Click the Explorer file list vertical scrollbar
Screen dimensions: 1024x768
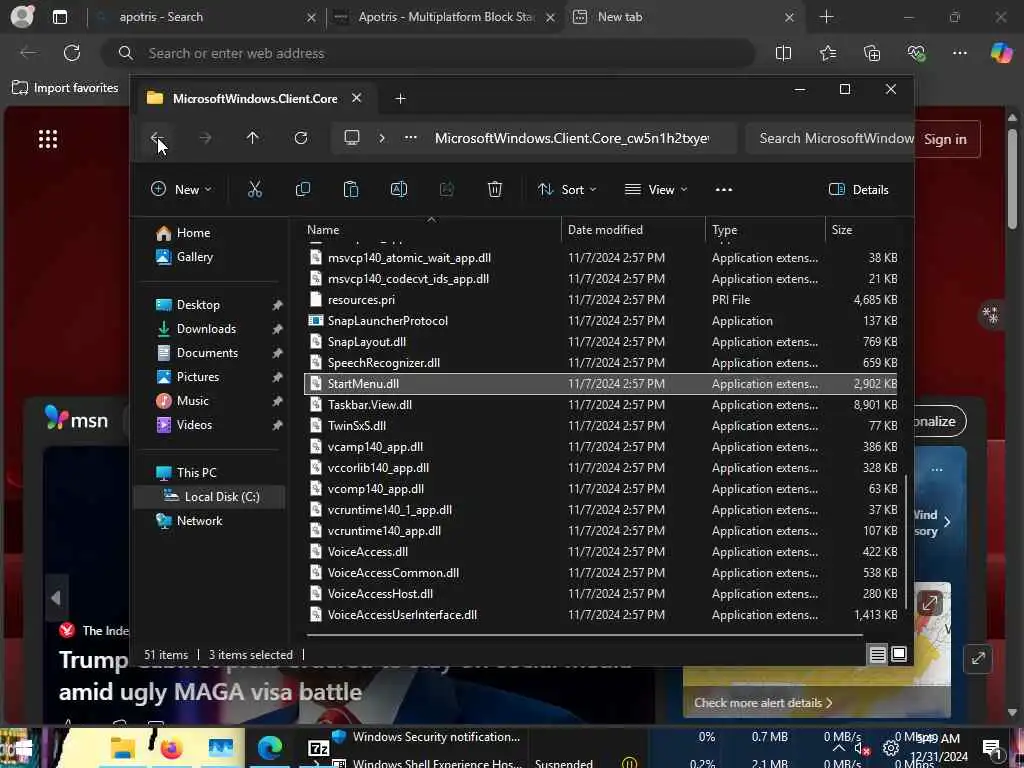point(906,542)
